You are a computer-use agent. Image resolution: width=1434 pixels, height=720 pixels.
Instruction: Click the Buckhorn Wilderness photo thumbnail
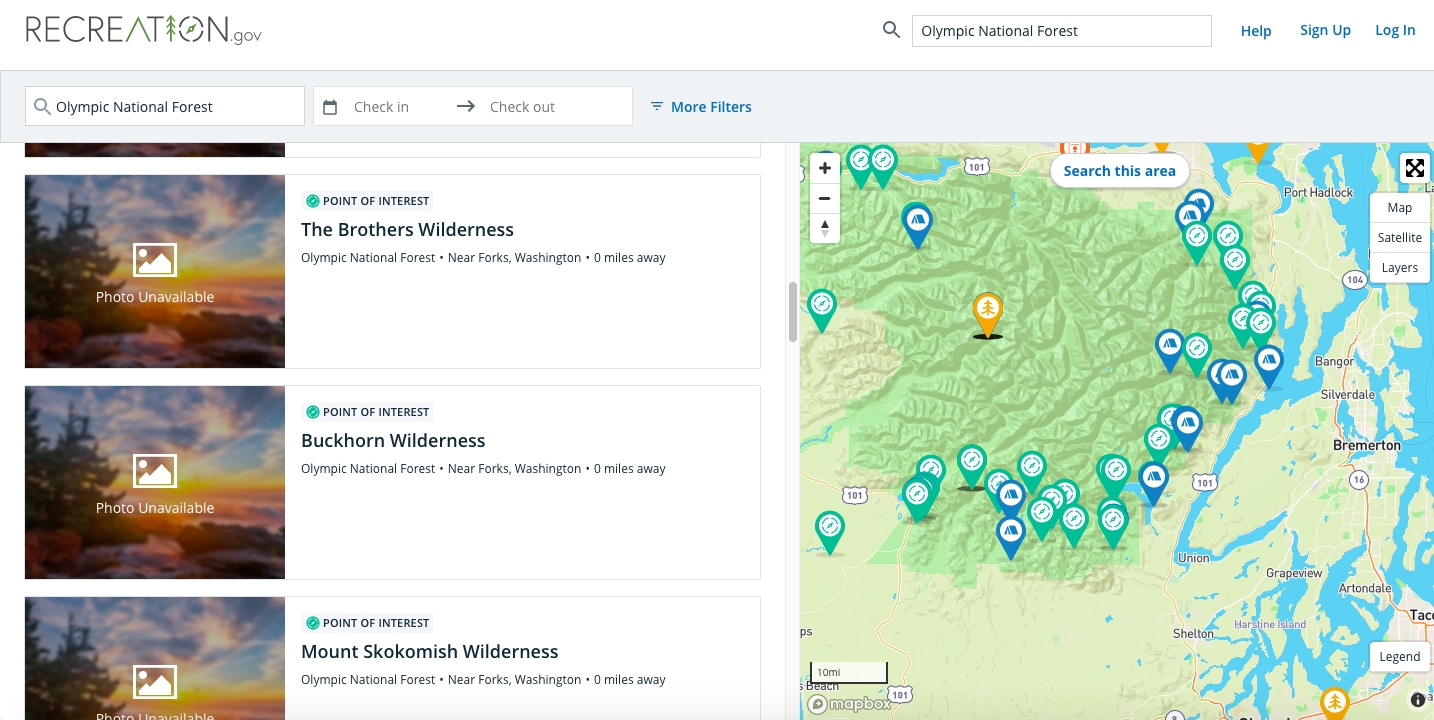[x=155, y=482]
